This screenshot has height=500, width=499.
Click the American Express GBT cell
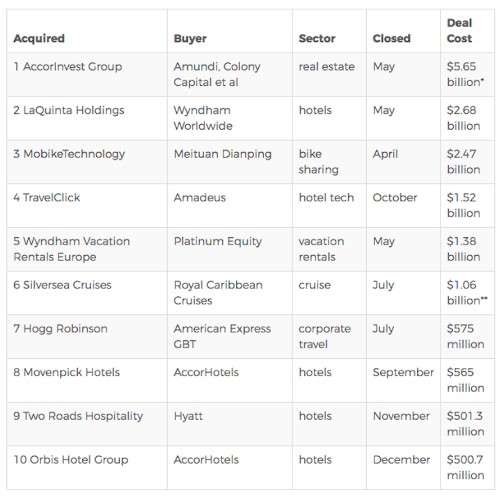[x=222, y=336]
